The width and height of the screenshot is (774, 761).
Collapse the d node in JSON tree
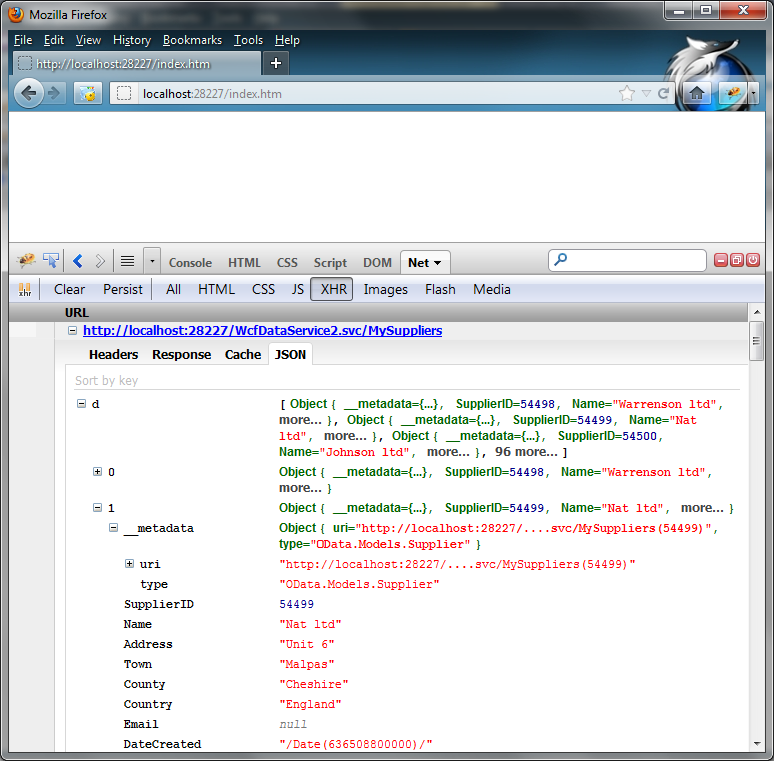pos(81,404)
